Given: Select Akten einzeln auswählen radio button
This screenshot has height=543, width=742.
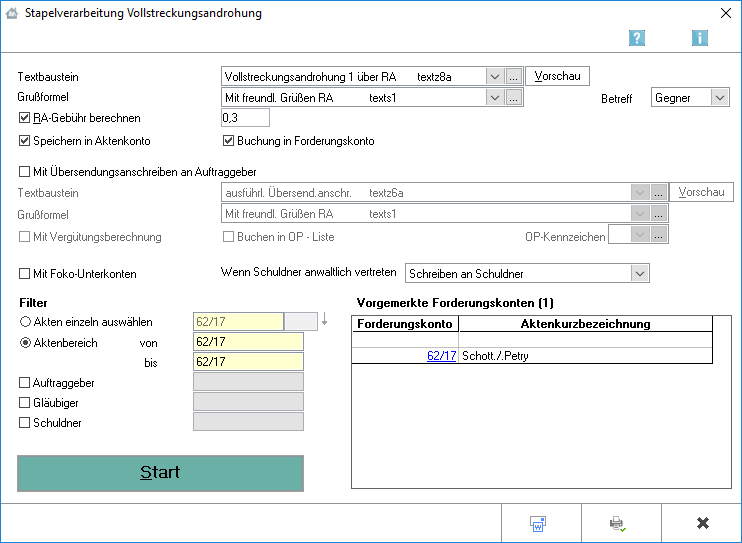Looking at the screenshot, I should [25, 322].
